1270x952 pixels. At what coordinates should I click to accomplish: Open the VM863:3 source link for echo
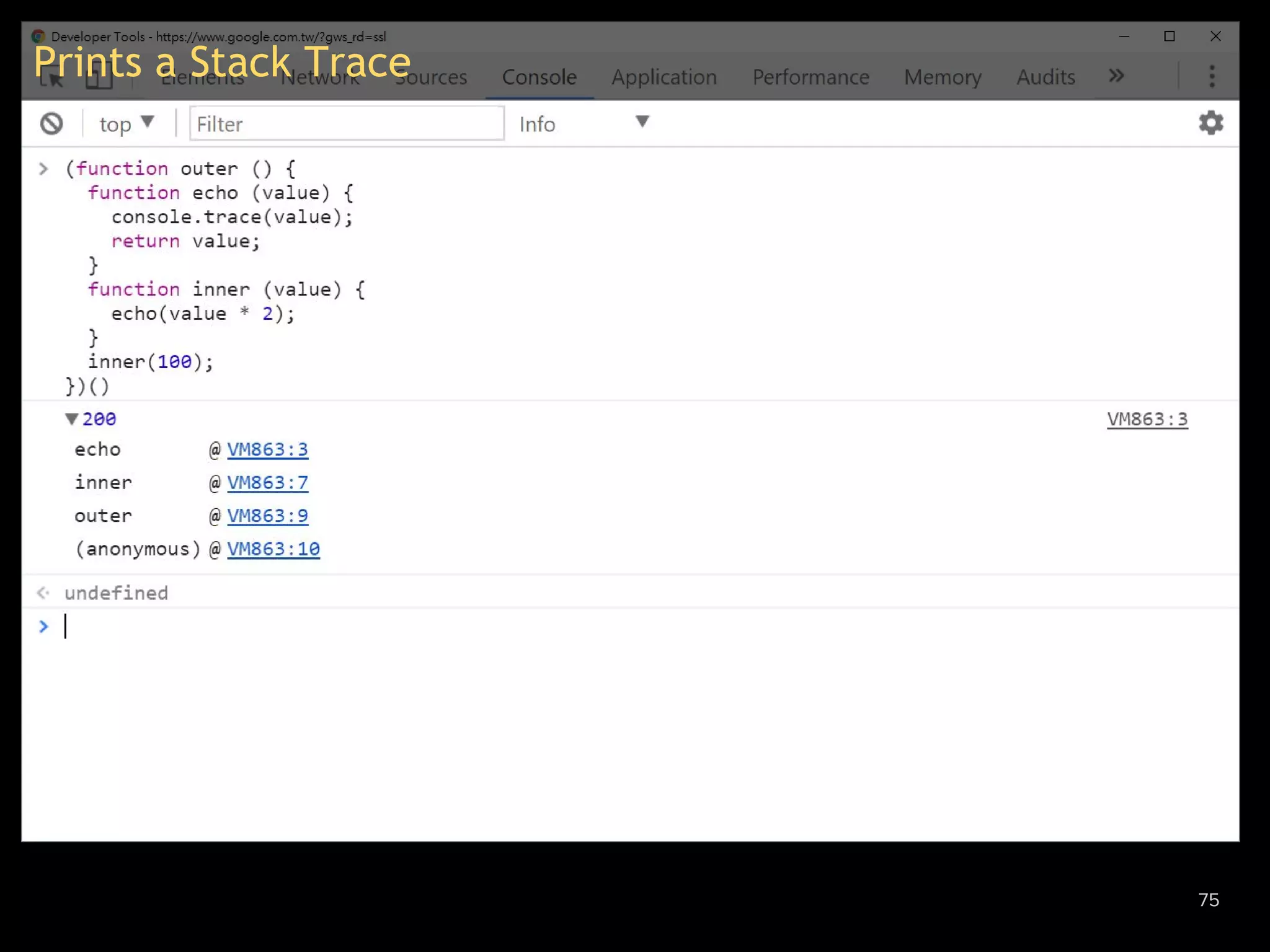(x=268, y=449)
